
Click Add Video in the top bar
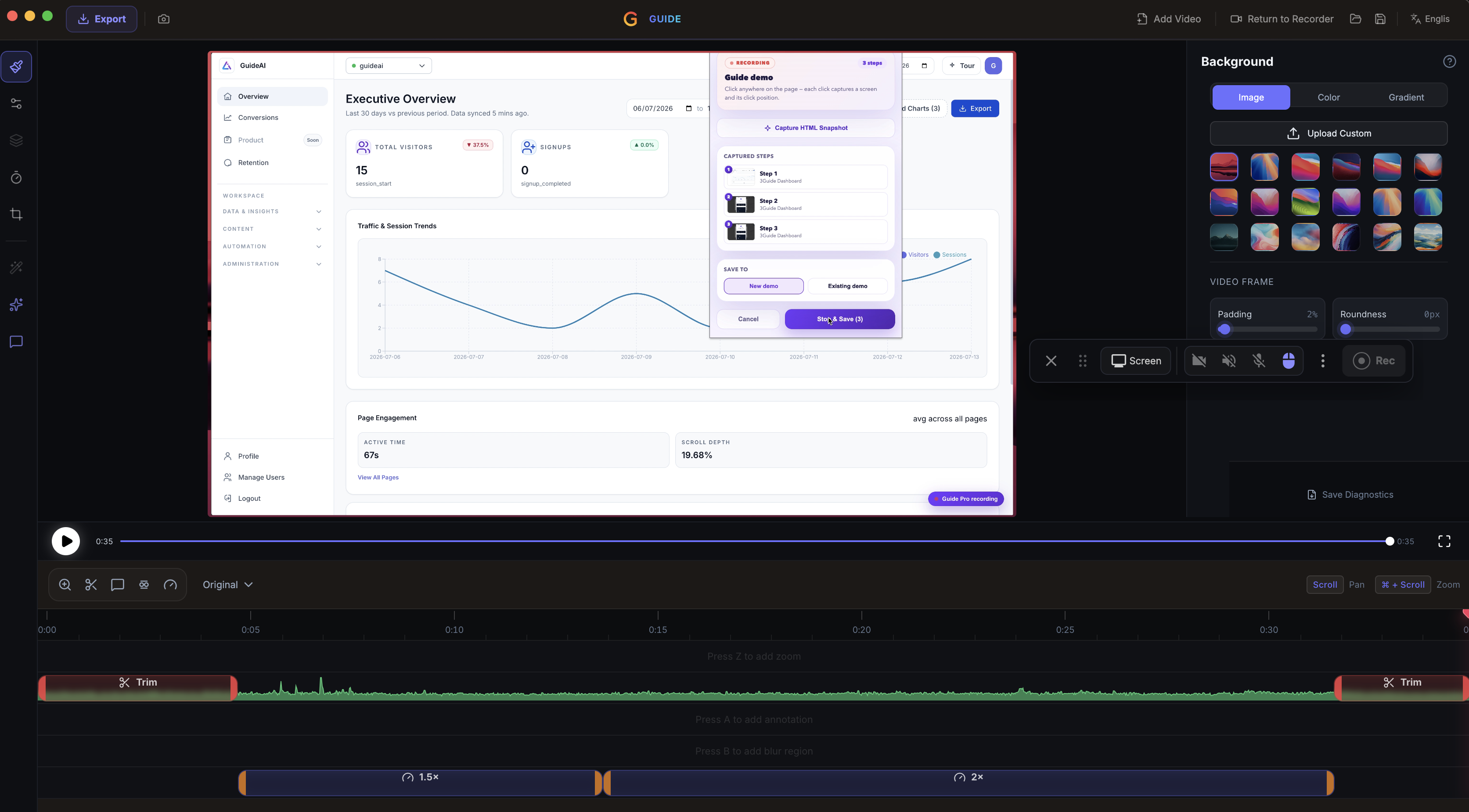point(1169,19)
